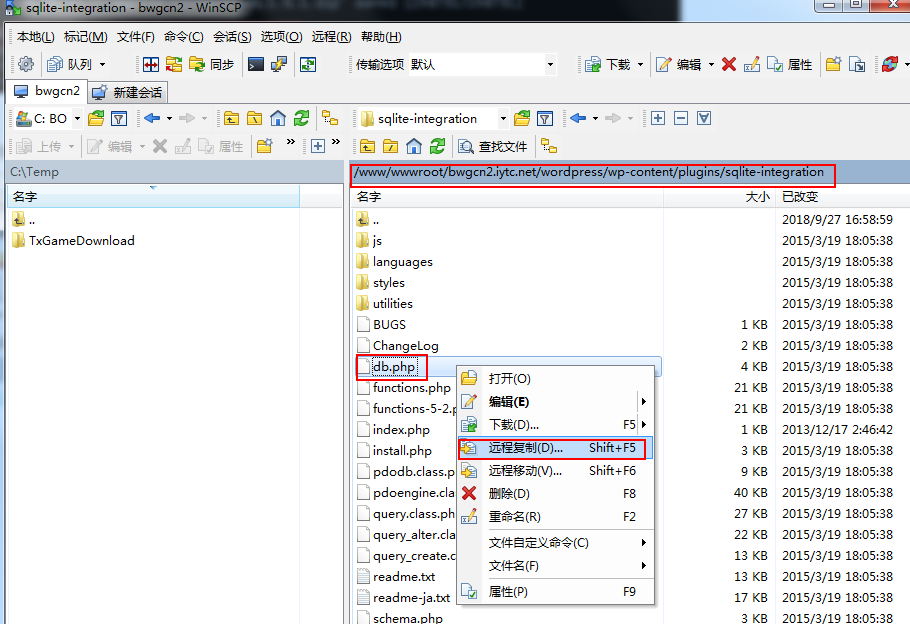The height and width of the screenshot is (624, 910).
Task: Click remote select-all checkmark icon
Action: pyautogui.click(x=704, y=118)
